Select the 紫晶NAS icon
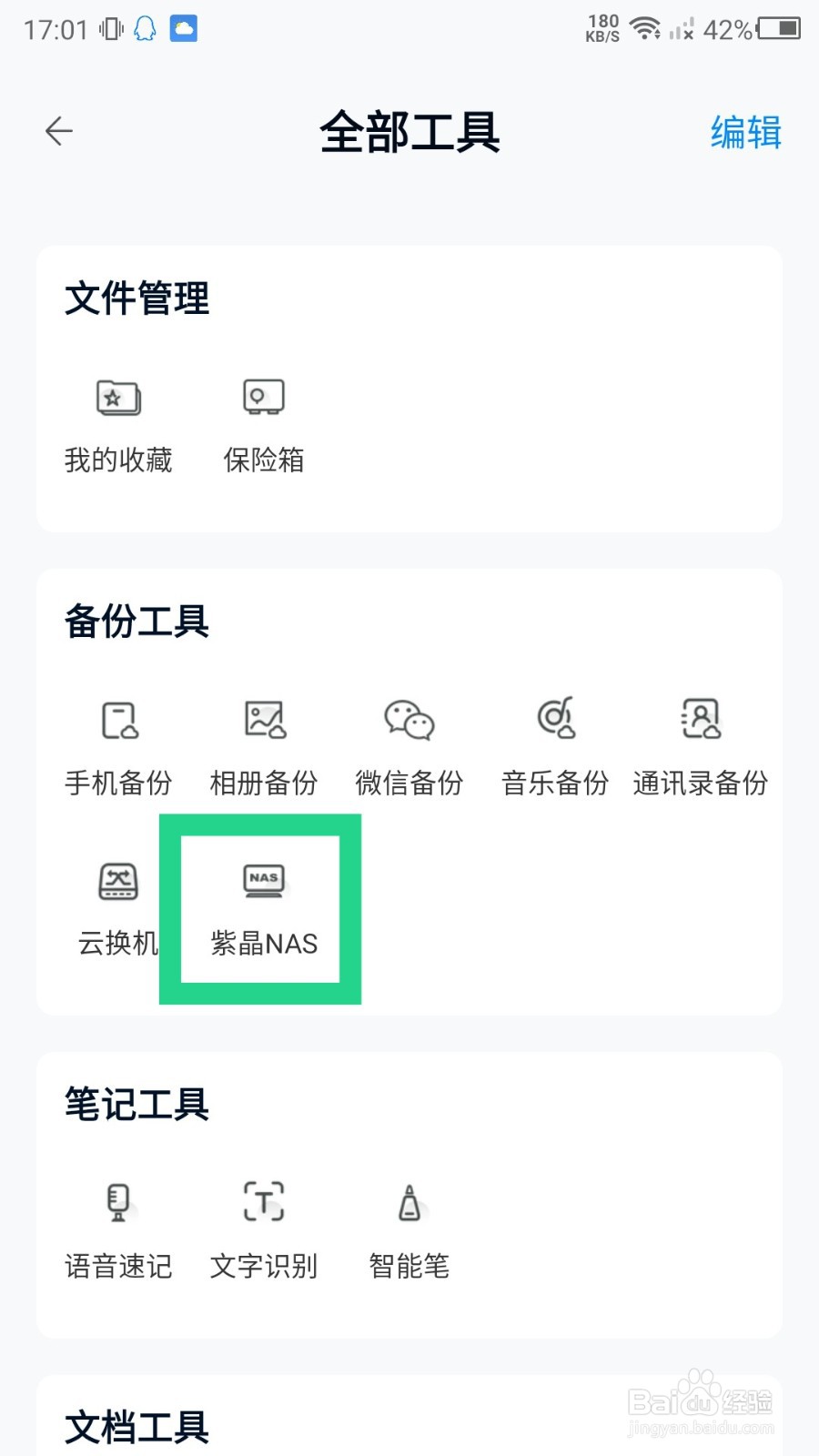 pyautogui.click(x=264, y=880)
